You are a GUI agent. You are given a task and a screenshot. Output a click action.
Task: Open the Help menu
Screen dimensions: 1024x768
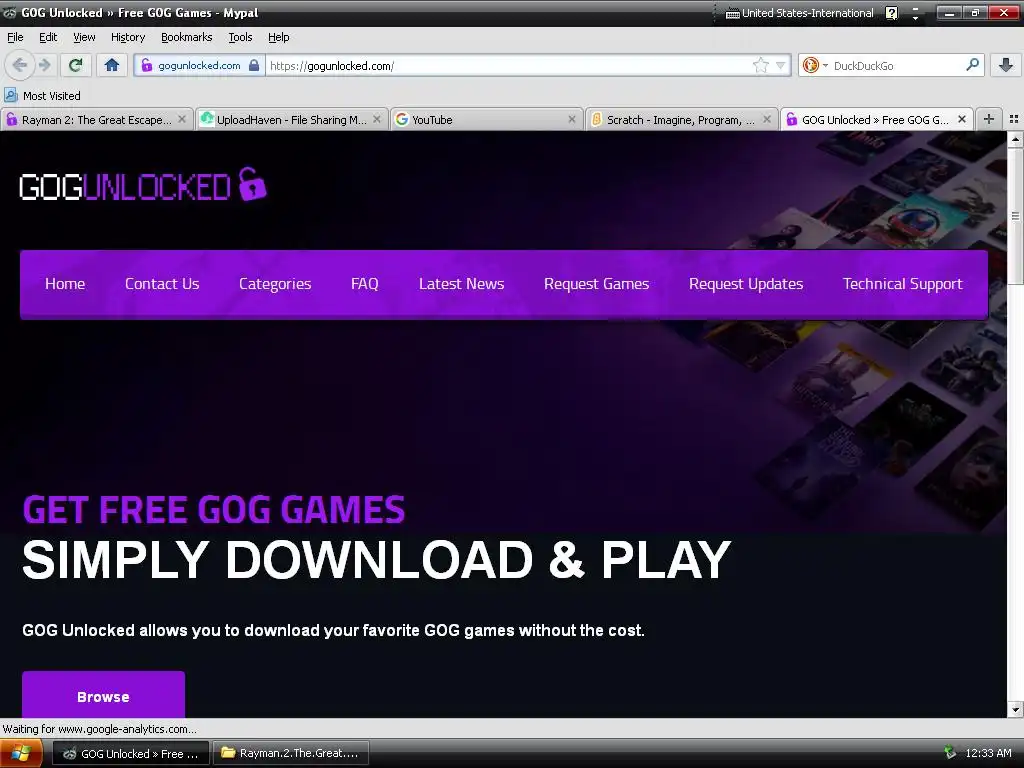(x=278, y=37)
